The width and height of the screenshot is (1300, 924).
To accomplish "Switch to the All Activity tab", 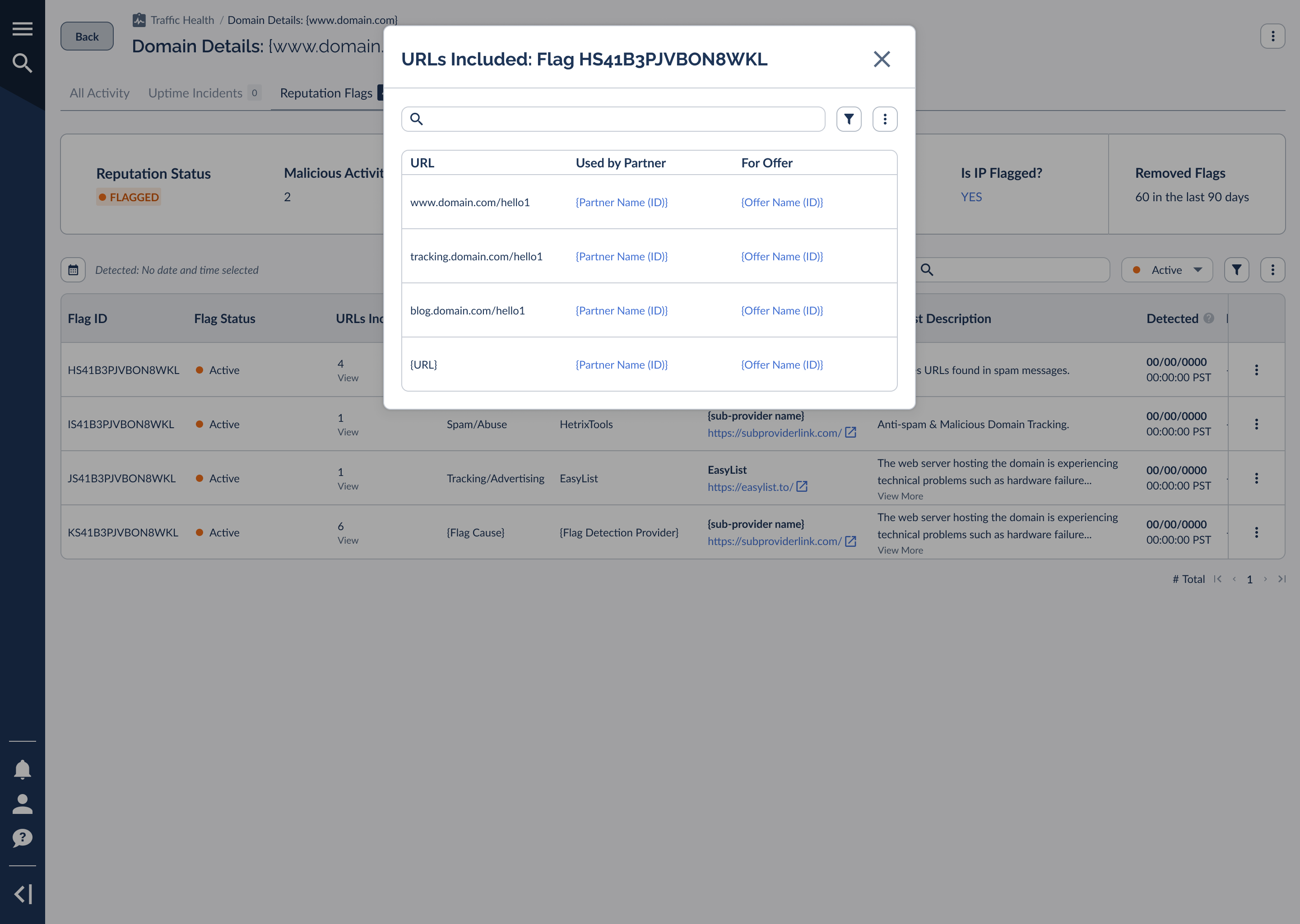I will pos(100,93).
